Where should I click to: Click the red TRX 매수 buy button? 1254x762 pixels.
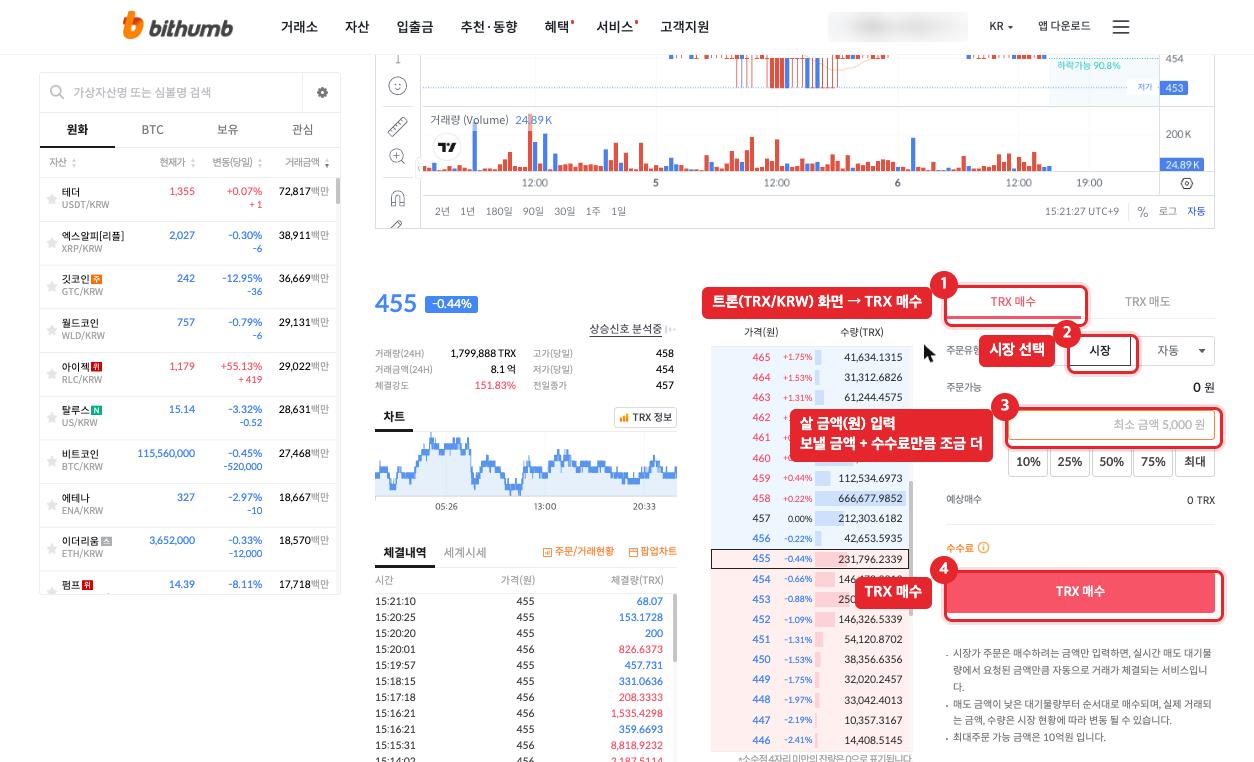[x=1080, y=592]
